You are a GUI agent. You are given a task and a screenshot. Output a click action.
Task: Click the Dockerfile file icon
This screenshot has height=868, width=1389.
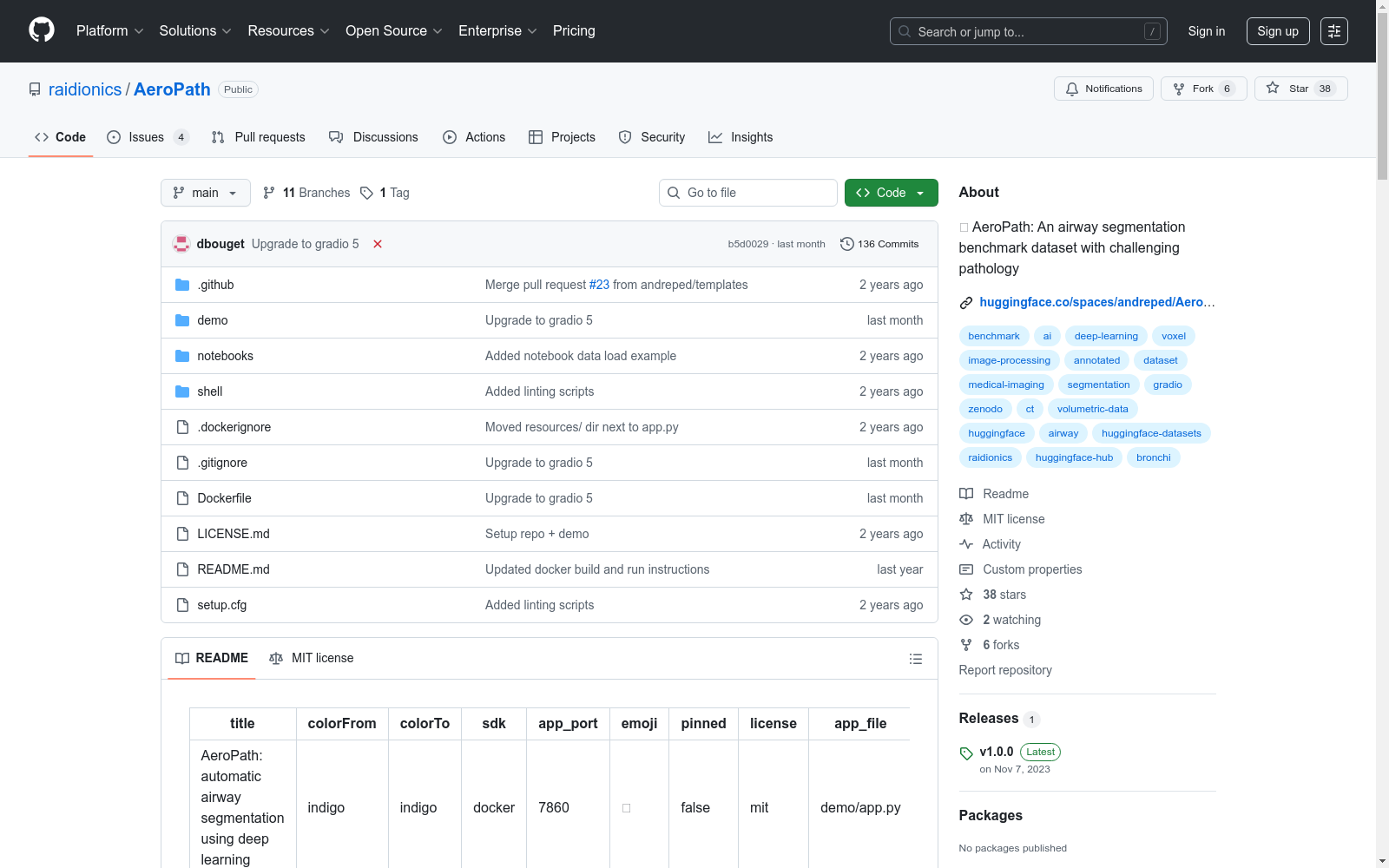pos(182,498)
